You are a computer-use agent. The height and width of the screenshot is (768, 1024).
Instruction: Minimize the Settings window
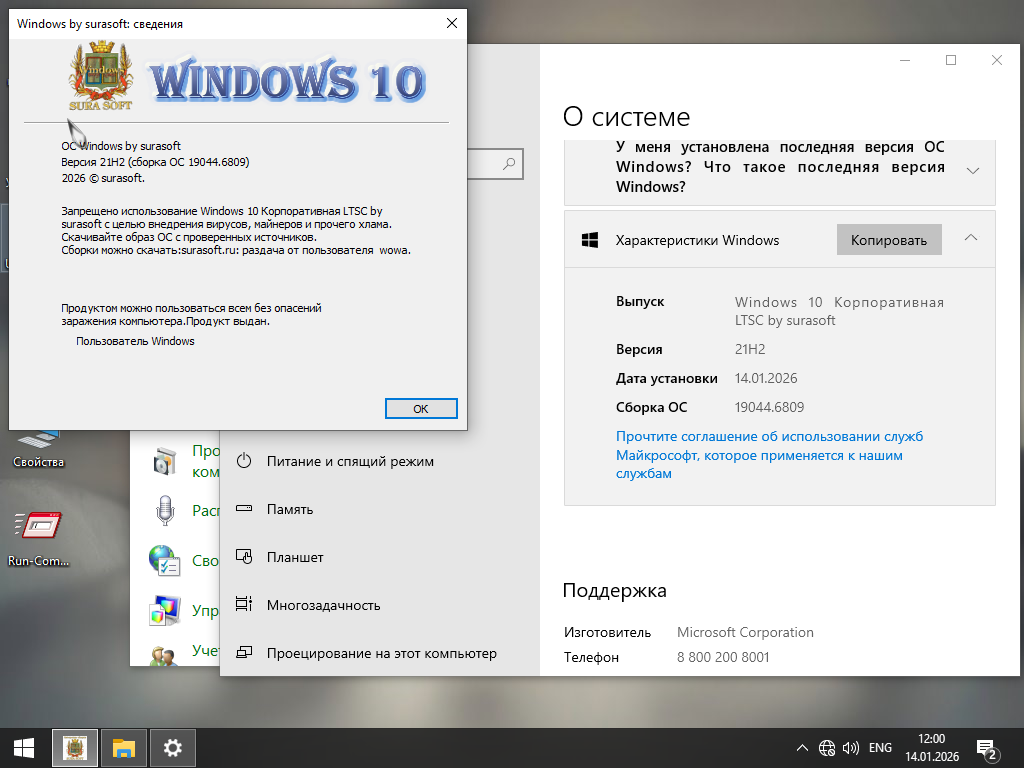[905, 60]
